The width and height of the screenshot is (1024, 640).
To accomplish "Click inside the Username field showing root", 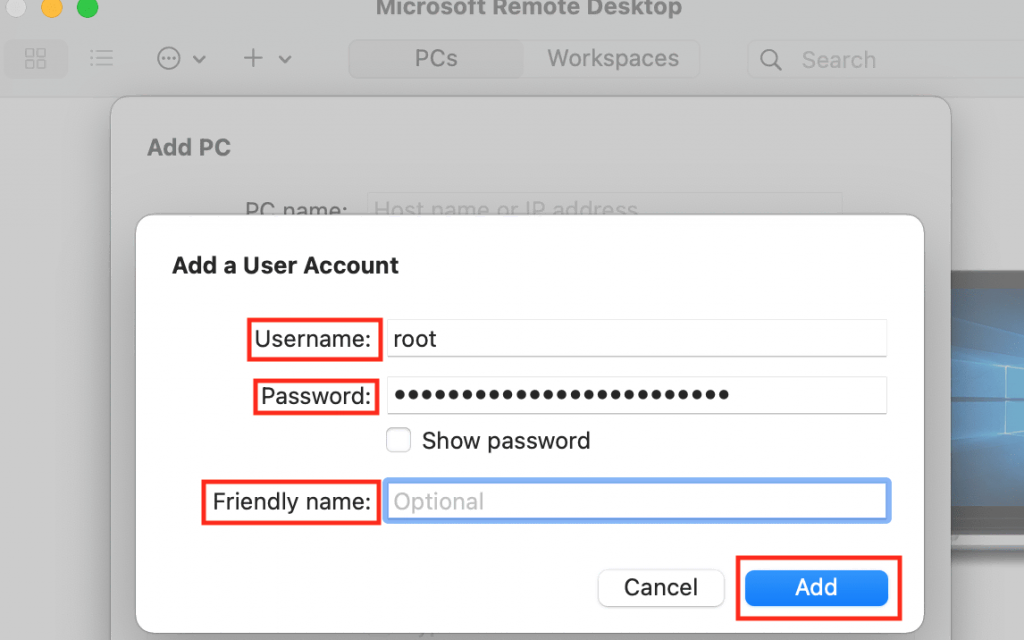I will (637, 339).
